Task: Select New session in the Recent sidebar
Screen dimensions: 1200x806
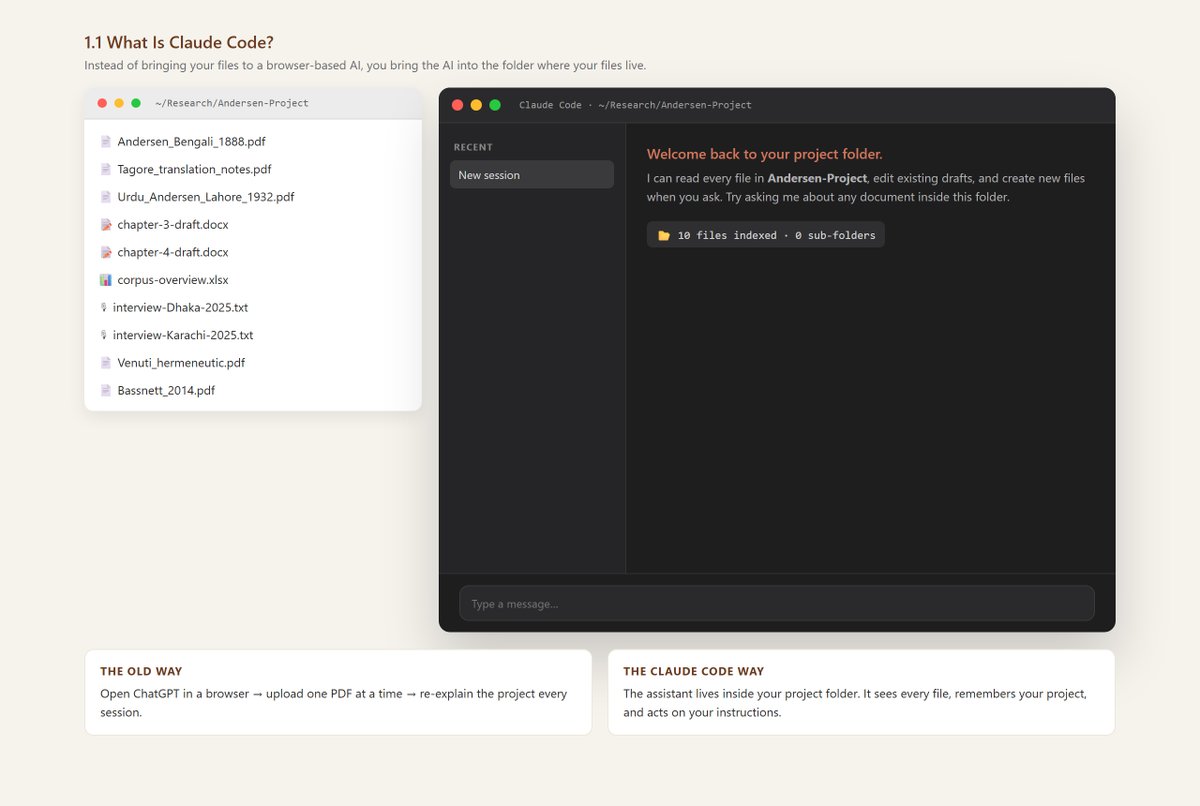Action: tap(532, 175)
